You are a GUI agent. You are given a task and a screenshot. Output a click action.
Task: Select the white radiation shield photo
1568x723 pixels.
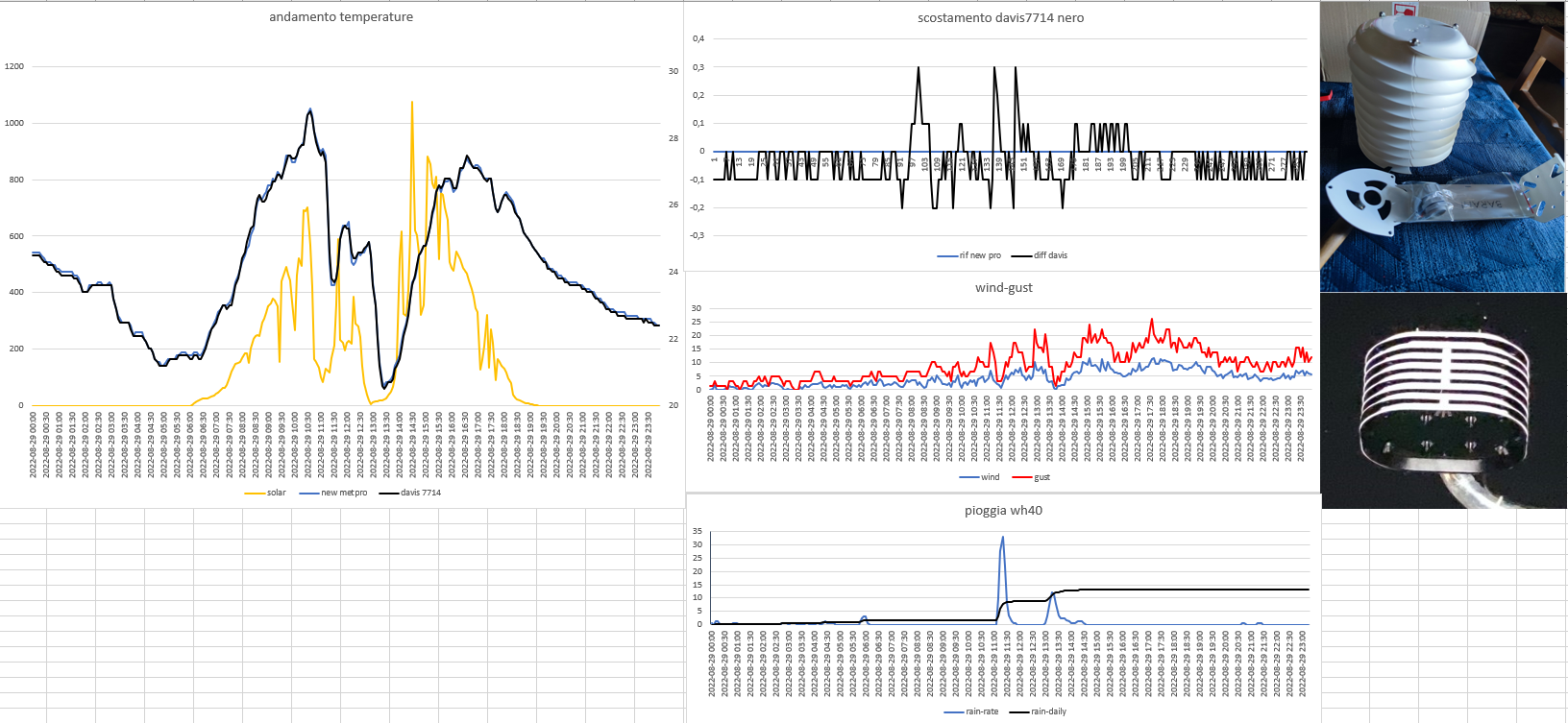1442,146
